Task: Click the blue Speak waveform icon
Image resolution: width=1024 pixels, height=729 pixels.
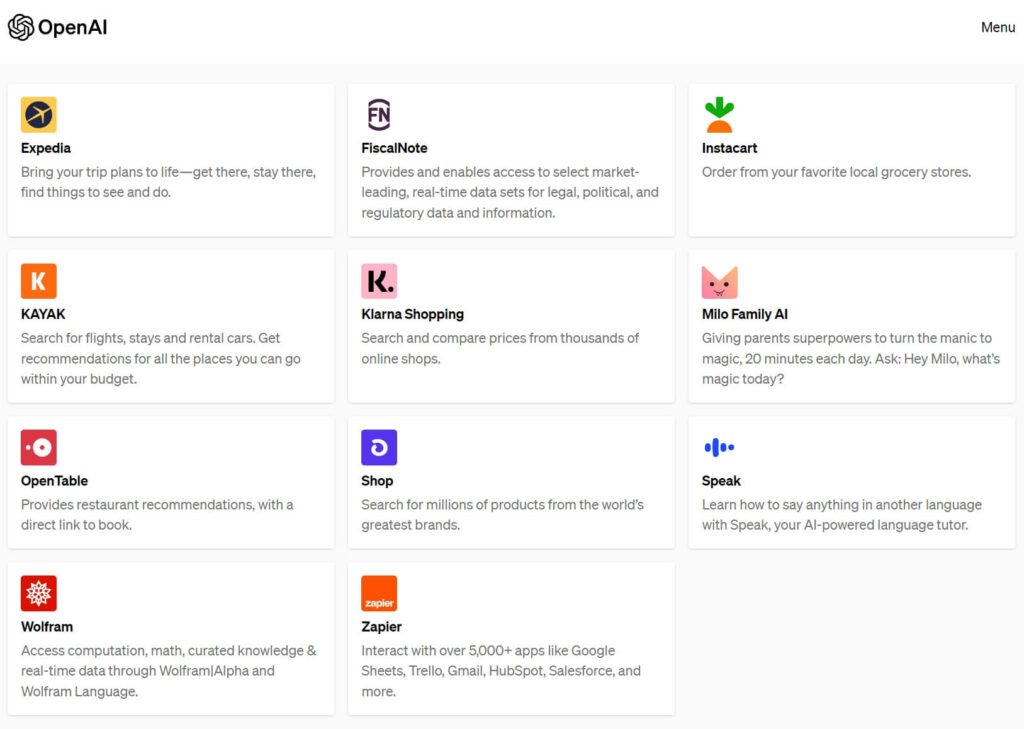Action: pyautogui.click(x=719, y=448)
